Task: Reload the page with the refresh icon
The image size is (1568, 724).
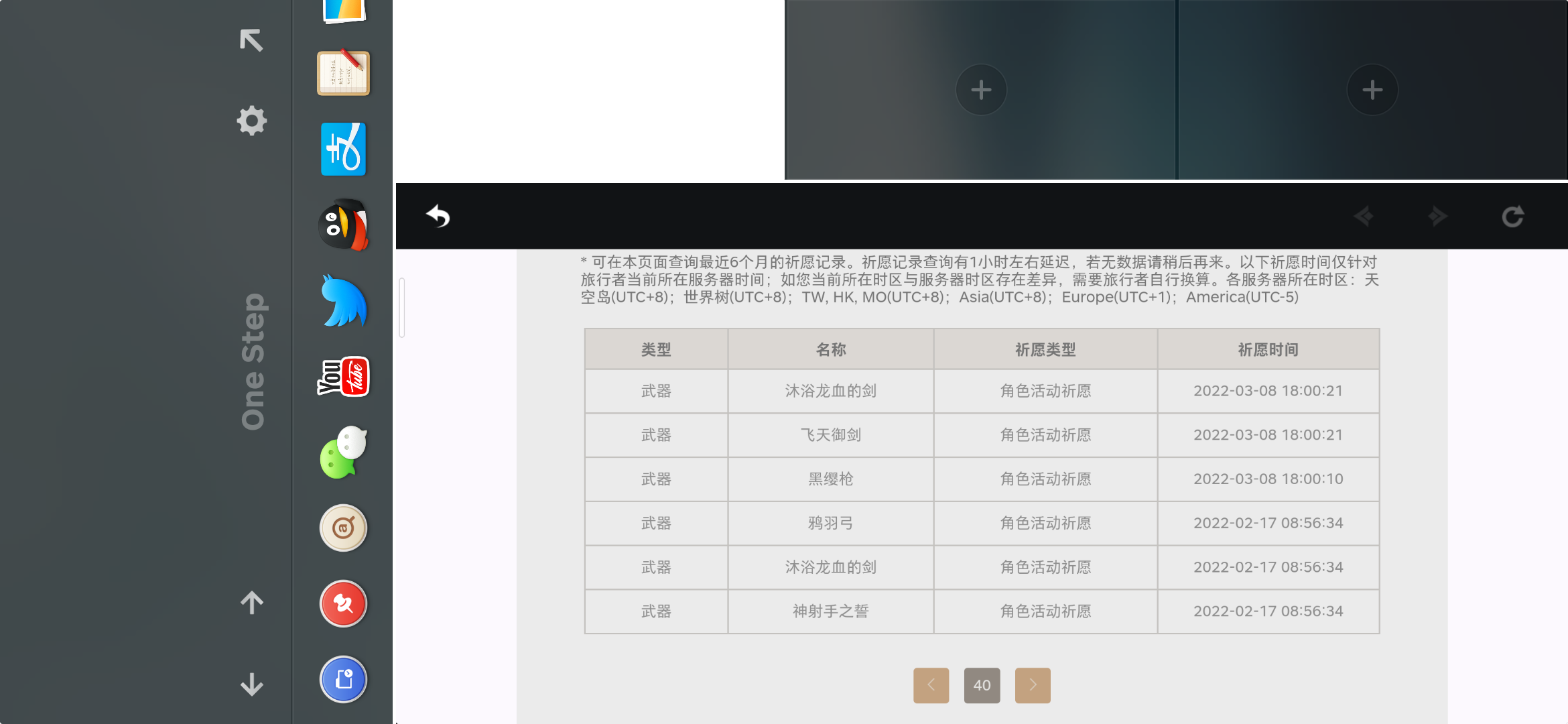Action: pyautogui.click(x=1513, y=216)
